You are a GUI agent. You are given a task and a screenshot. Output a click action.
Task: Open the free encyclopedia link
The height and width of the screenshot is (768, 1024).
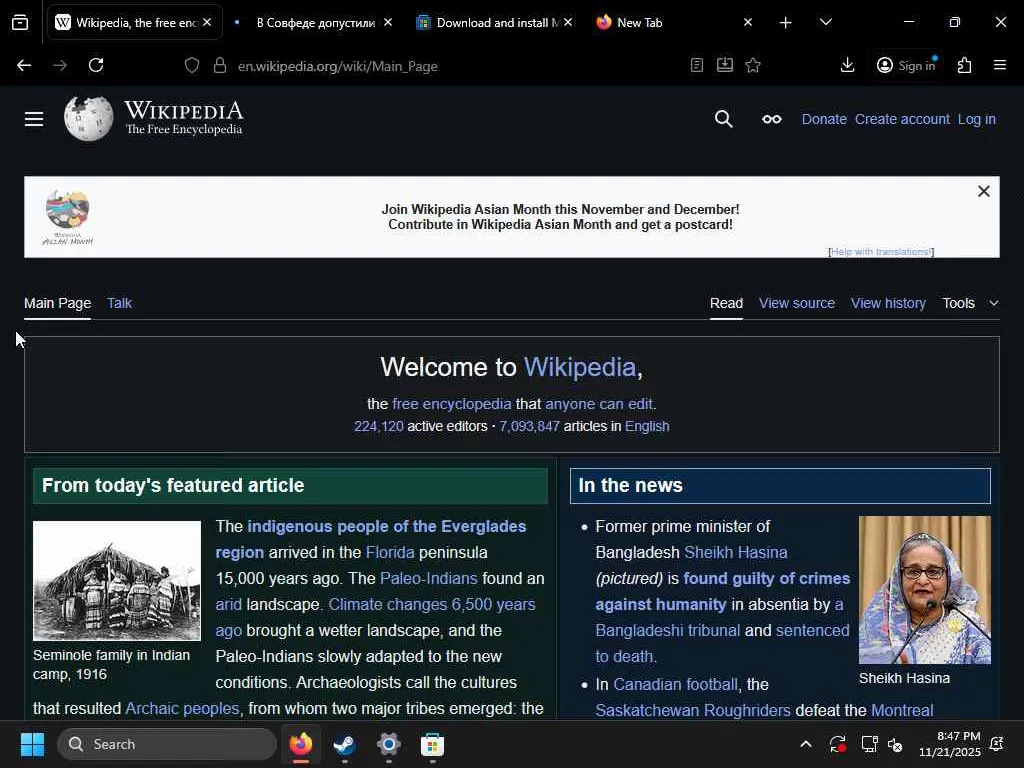coord(452,404)
